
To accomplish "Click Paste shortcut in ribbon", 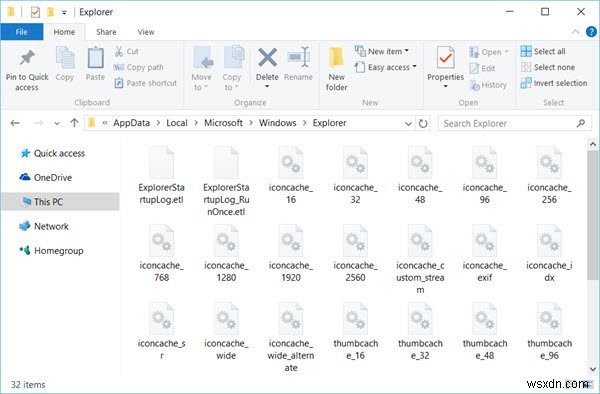I will click(145, 83).
